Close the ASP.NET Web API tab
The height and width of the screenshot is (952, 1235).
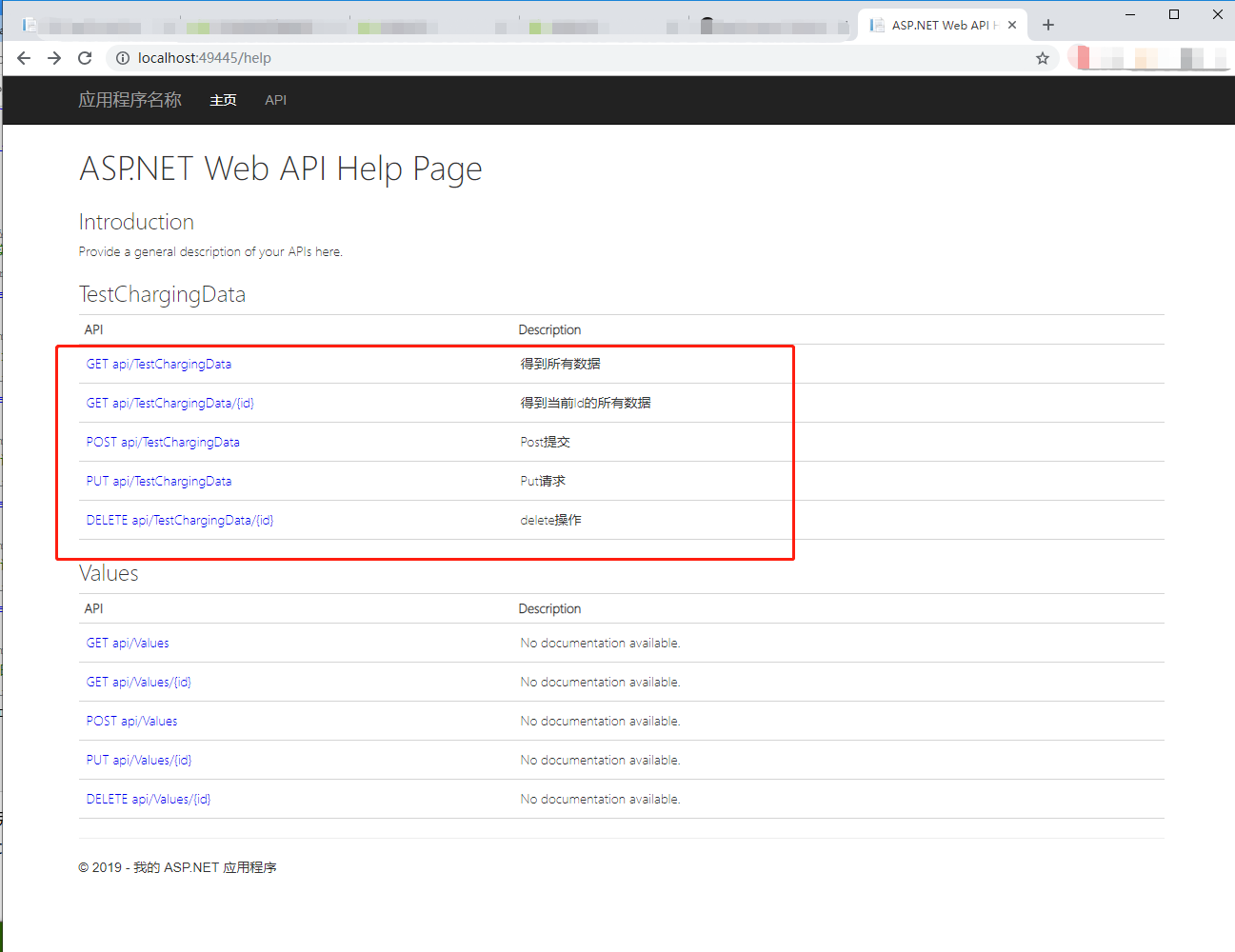click(1012, 26)
